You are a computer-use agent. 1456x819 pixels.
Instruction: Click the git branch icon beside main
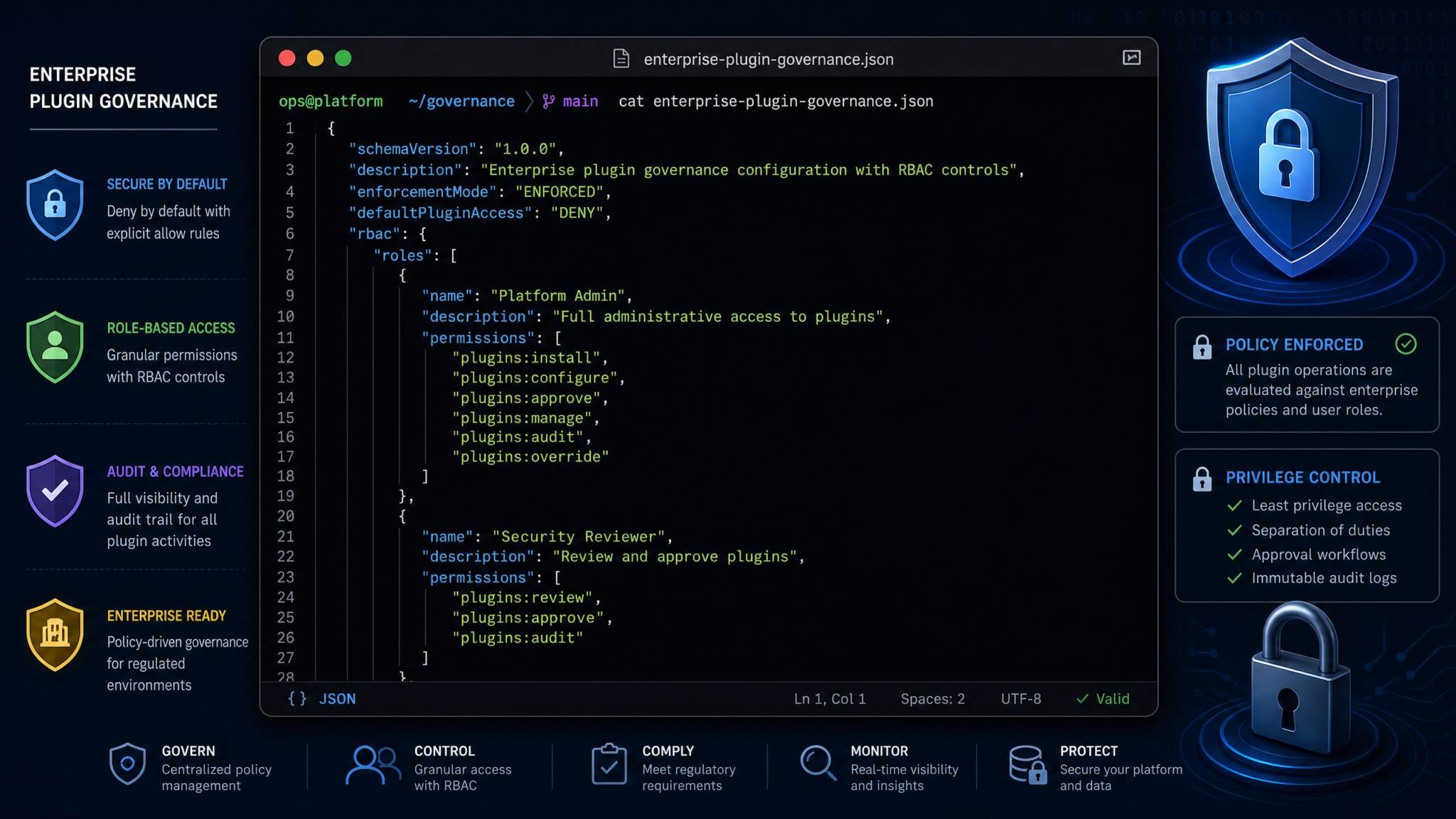[x=548, y=102]
